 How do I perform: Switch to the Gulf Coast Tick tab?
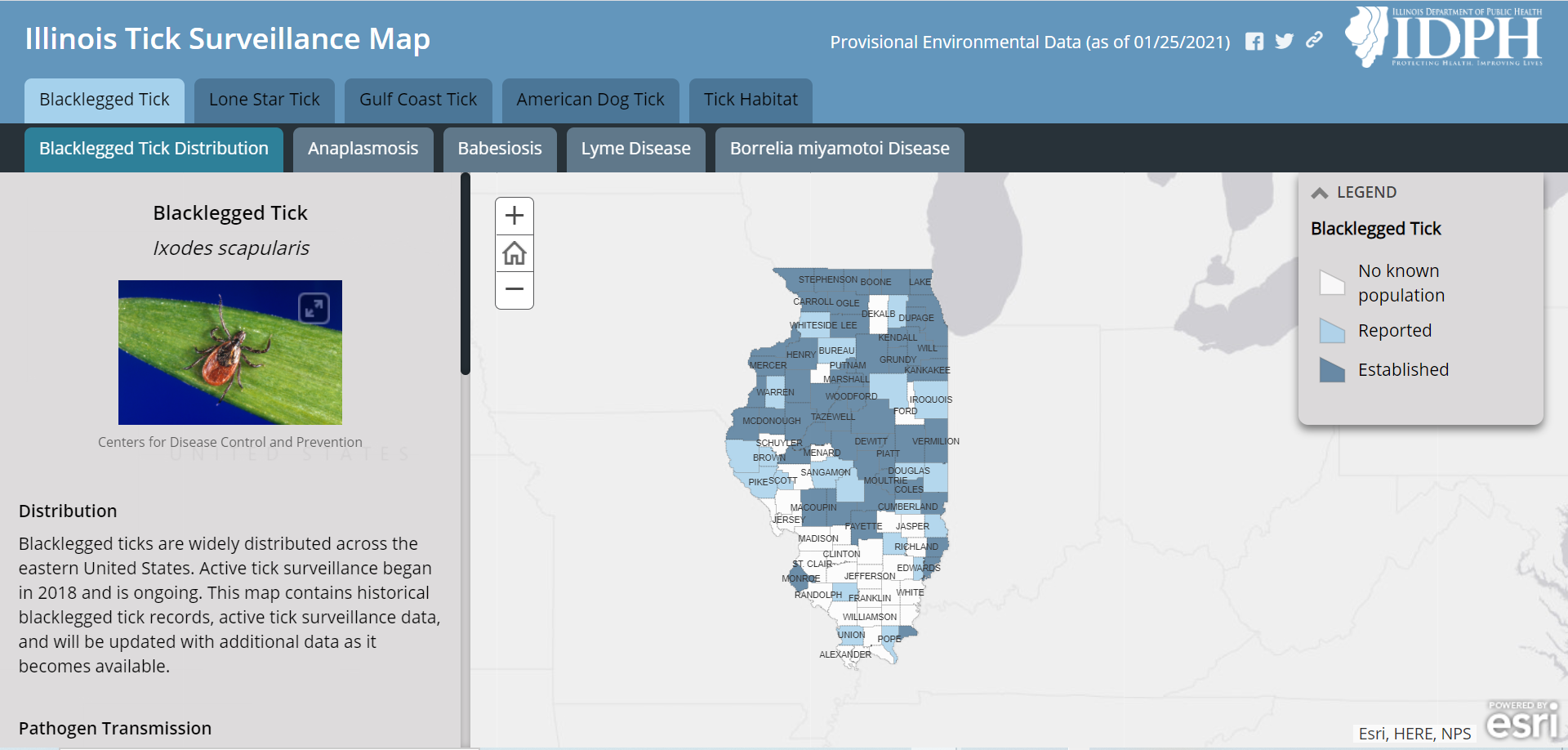418,100
